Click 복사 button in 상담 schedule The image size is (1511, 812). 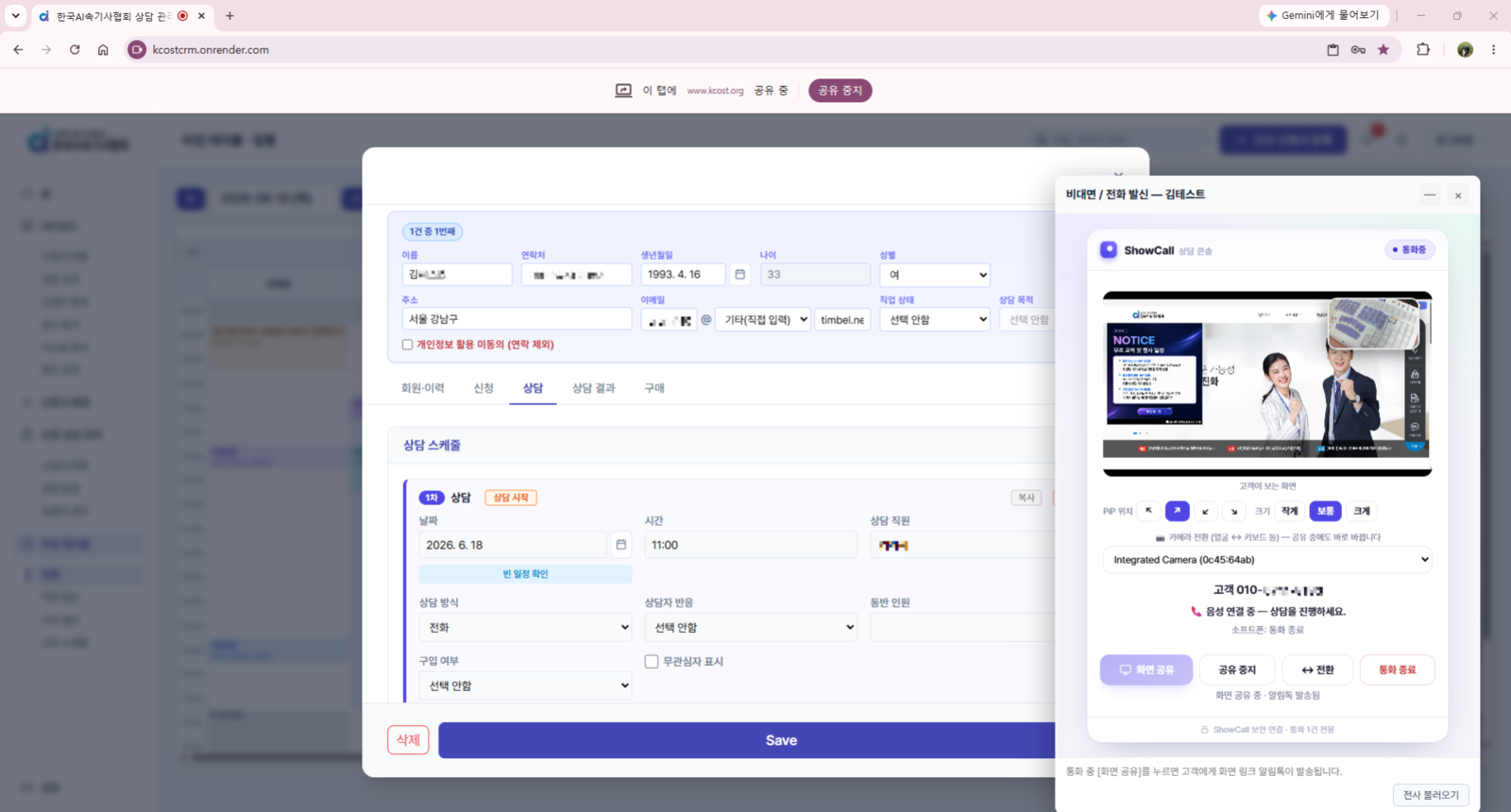(x=1027, y=498)
